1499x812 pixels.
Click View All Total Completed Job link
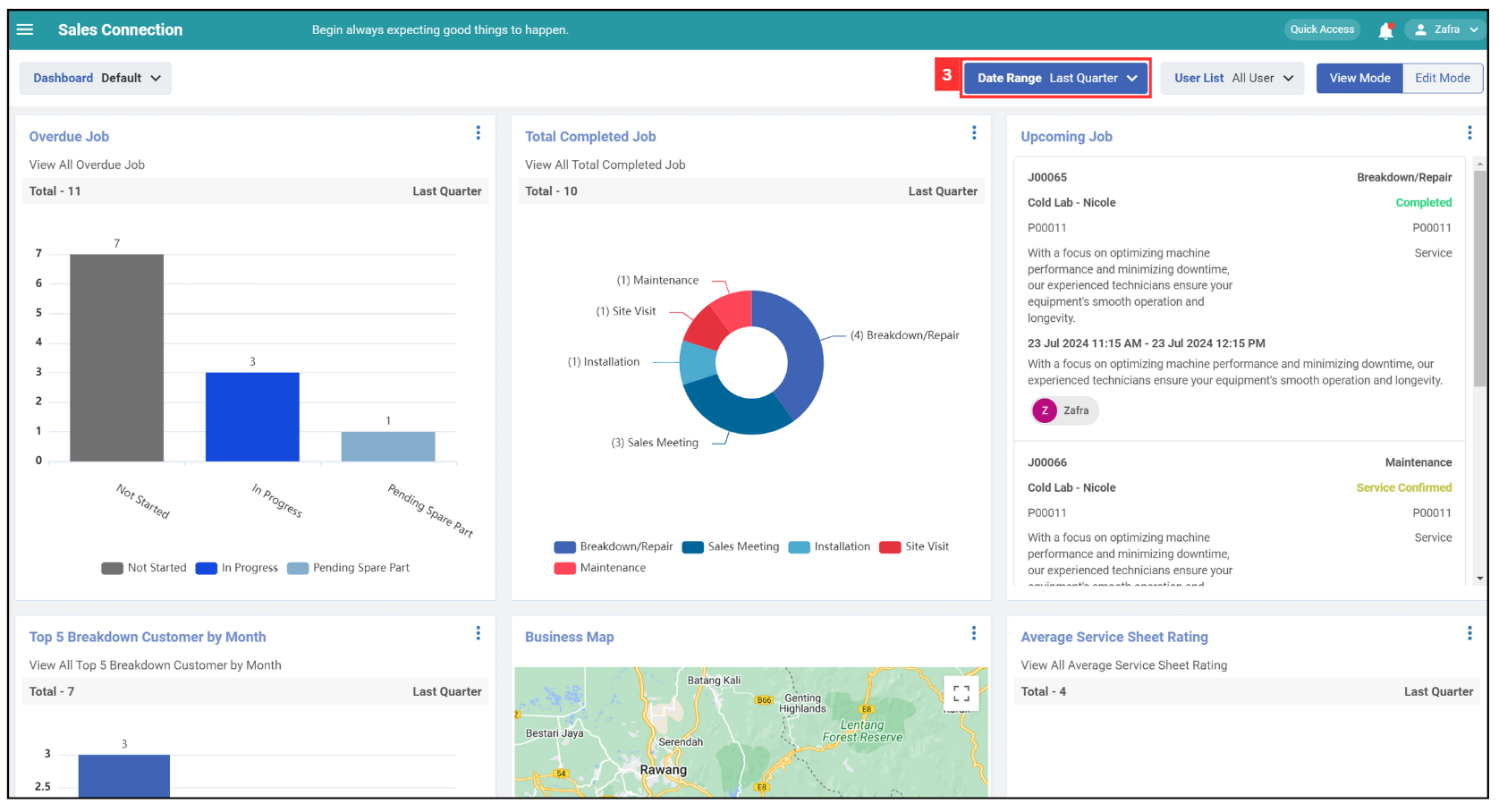(x=605, y=165)
